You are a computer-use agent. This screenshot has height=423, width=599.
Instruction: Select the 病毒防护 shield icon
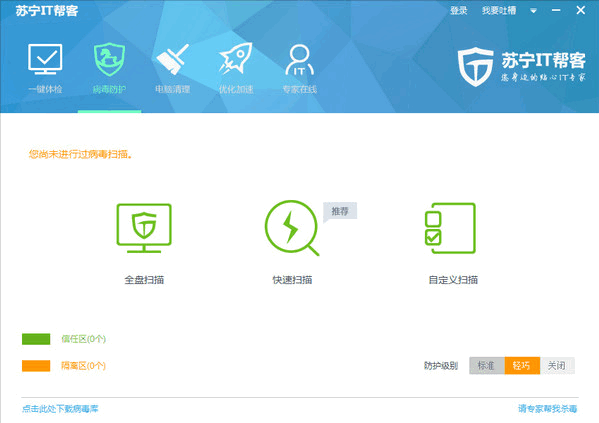pyautogui.click(x=109, y=59)
